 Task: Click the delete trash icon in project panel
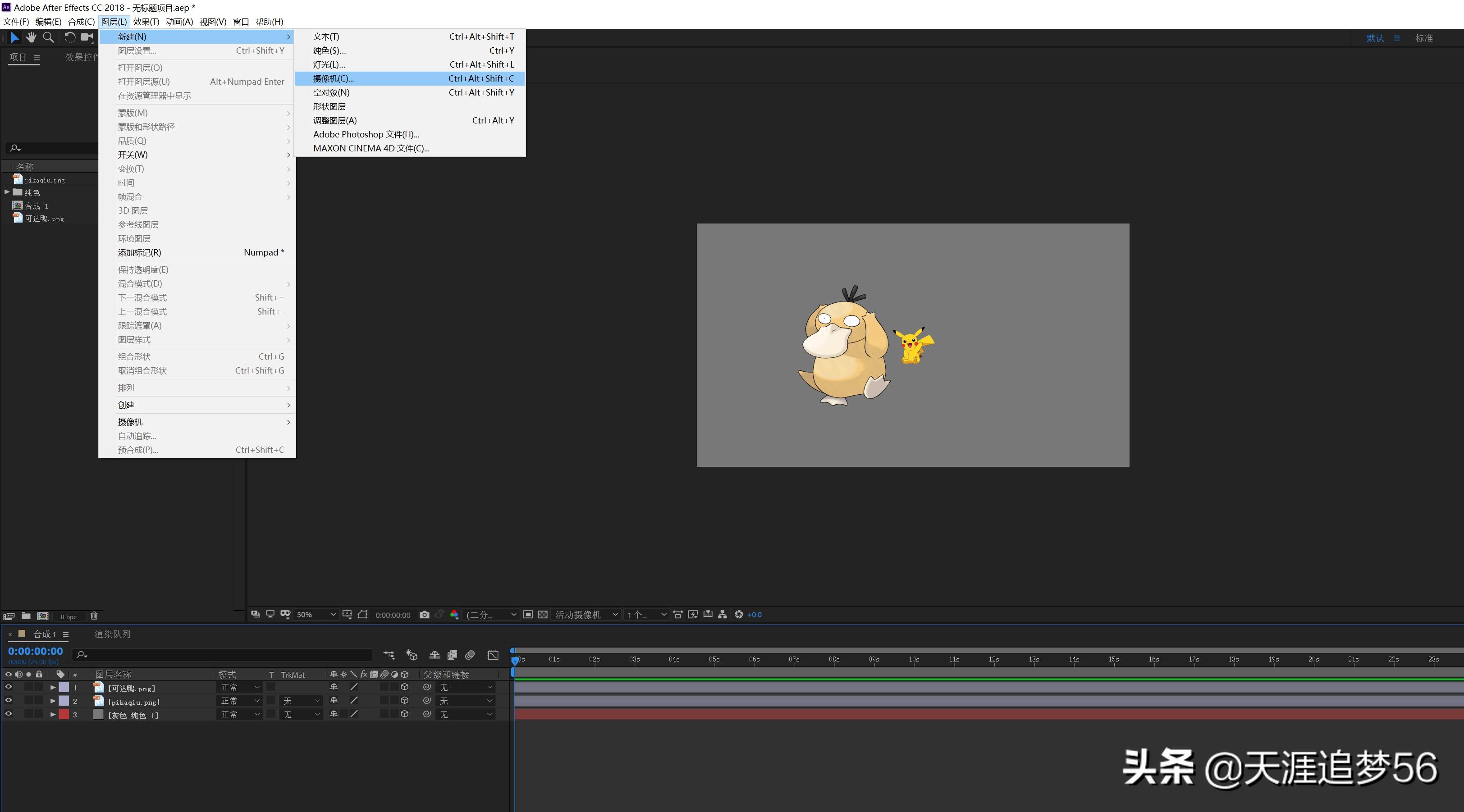tap(94, 616)
